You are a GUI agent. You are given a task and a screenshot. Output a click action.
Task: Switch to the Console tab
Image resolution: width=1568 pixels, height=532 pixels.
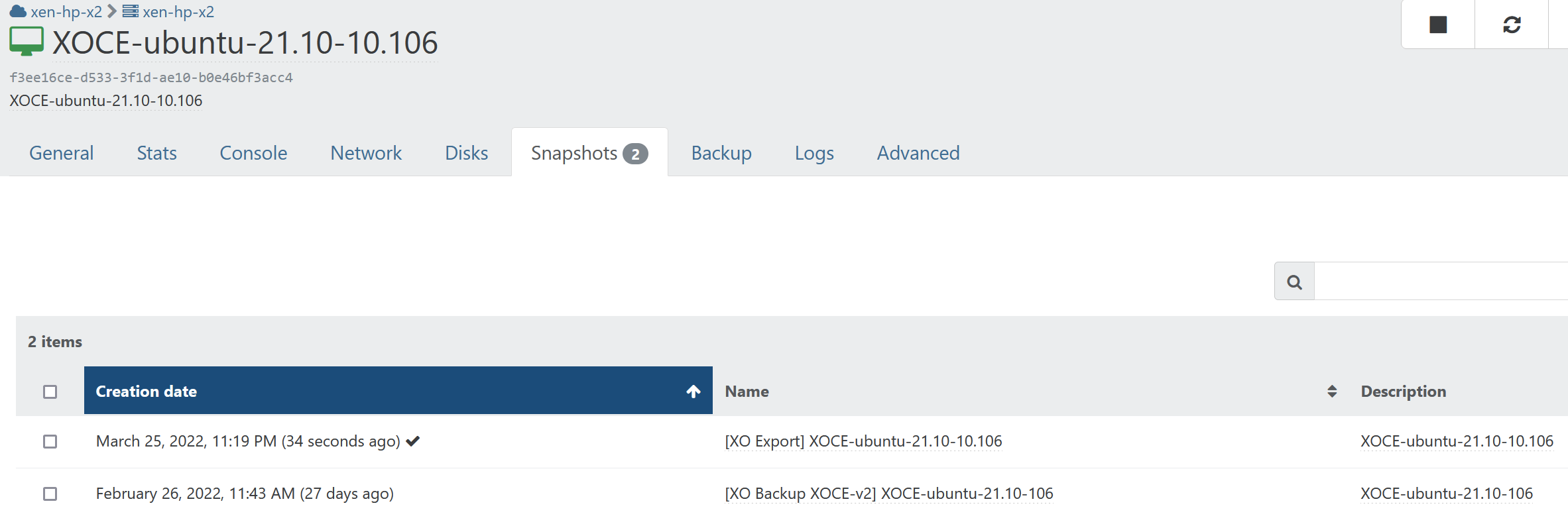(253, 153)
